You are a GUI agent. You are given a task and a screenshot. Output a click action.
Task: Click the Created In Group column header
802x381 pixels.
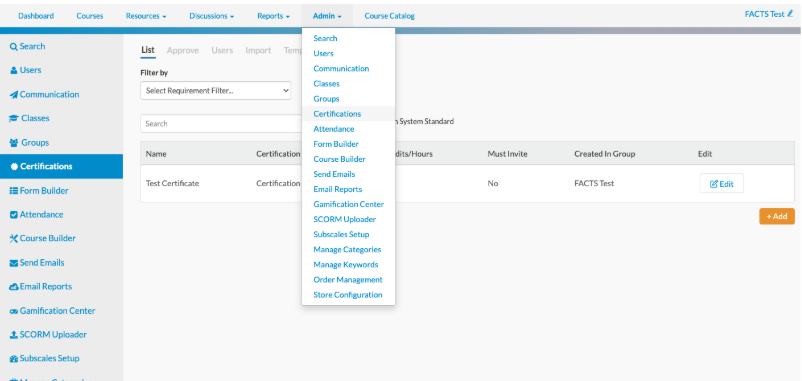tap(604, 154)
